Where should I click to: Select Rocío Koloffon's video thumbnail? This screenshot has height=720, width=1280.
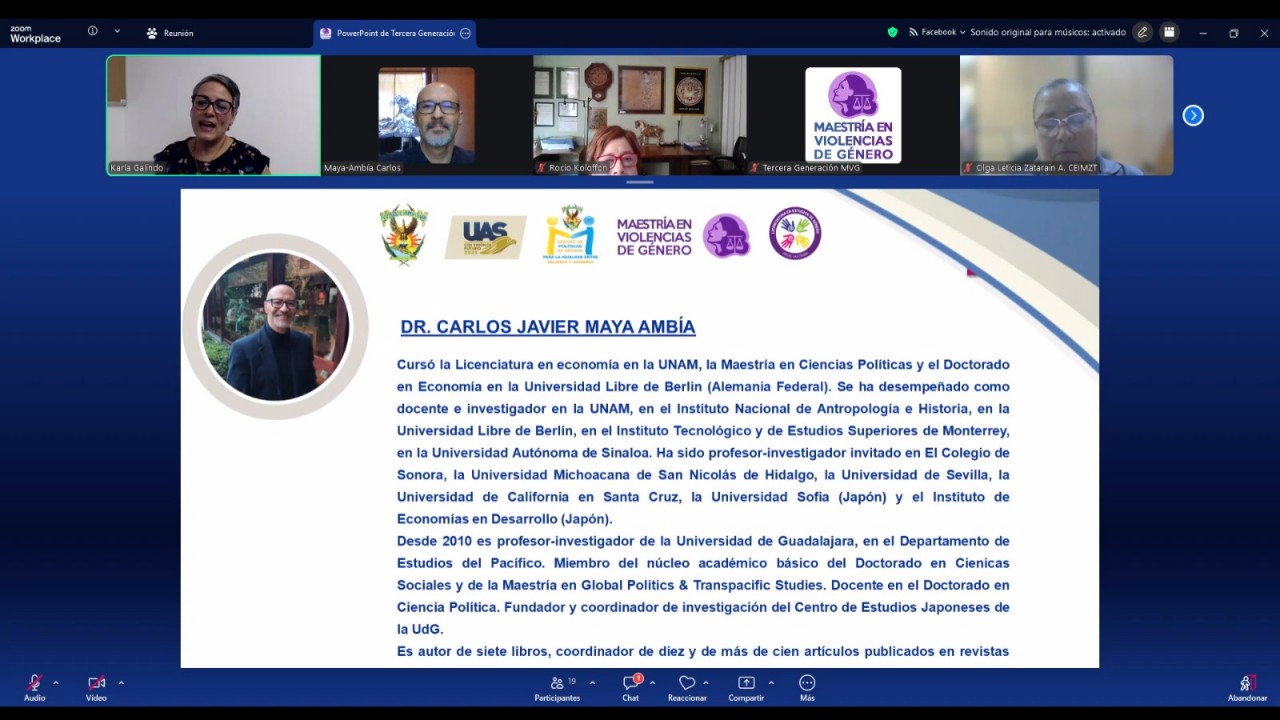click(x=640, y=115)
